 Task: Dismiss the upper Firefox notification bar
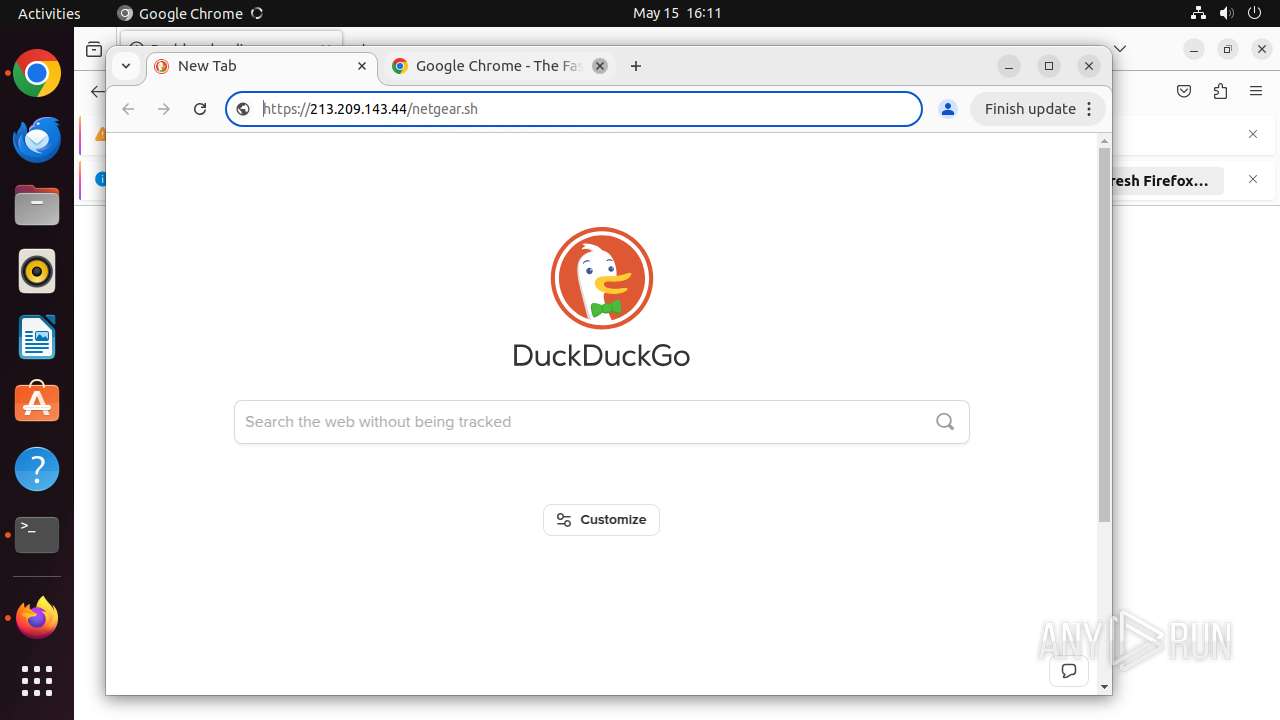pyautogui.click(x=1253, y=134)
